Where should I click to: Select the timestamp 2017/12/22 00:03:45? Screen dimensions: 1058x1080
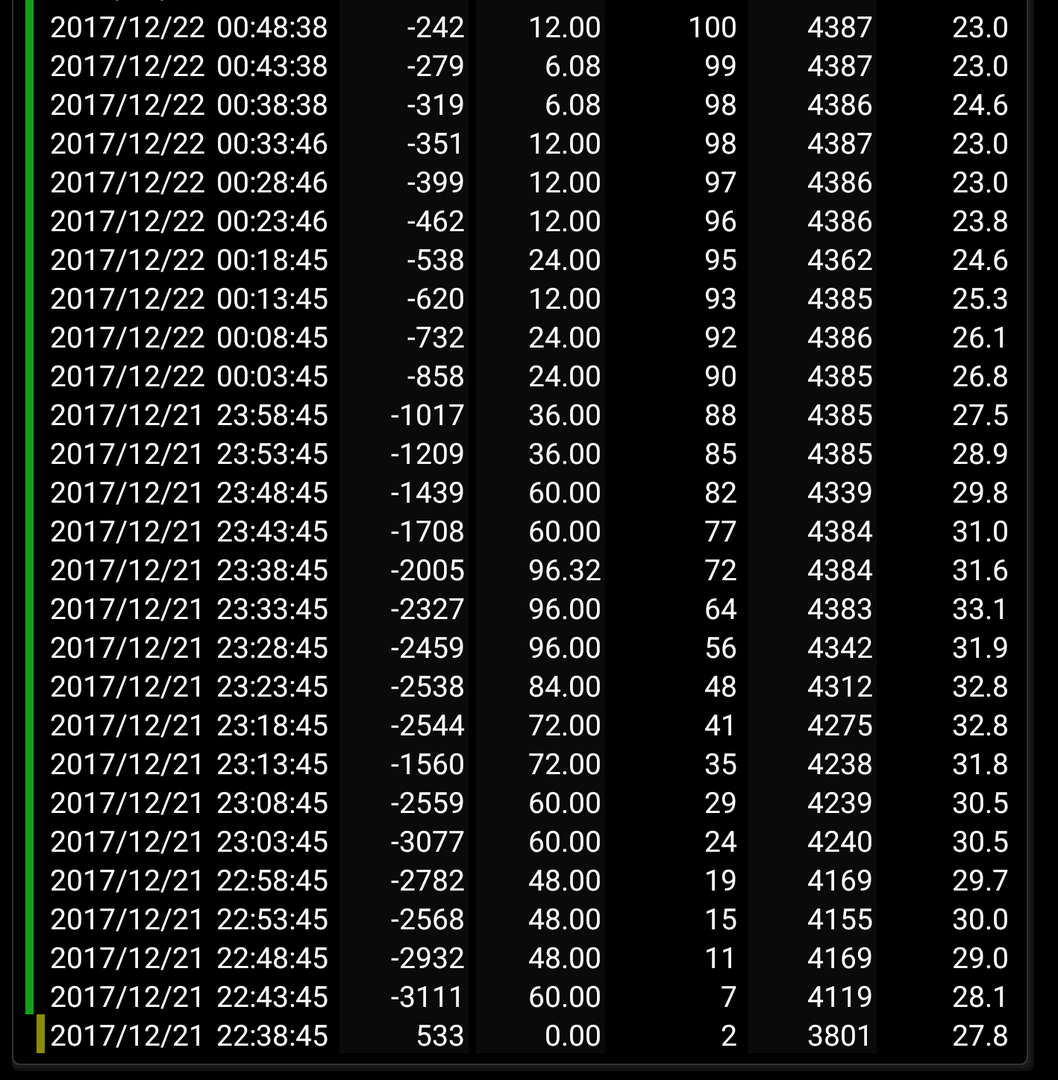(189, 377)
